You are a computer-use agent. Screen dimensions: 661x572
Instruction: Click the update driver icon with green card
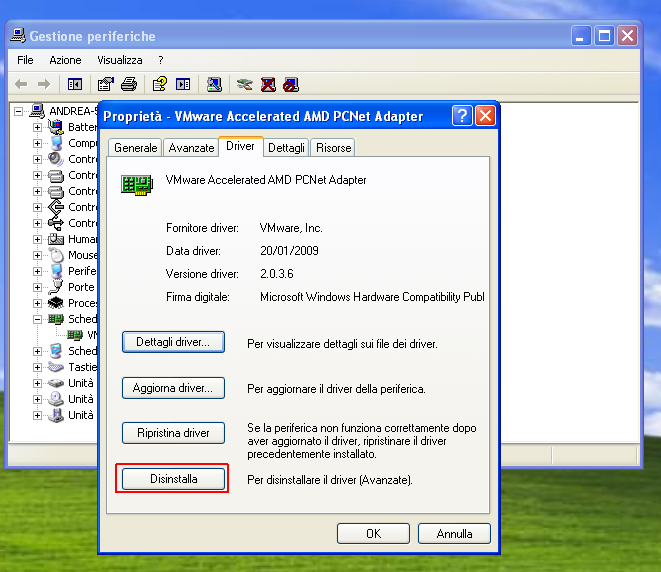click(245, 85)
